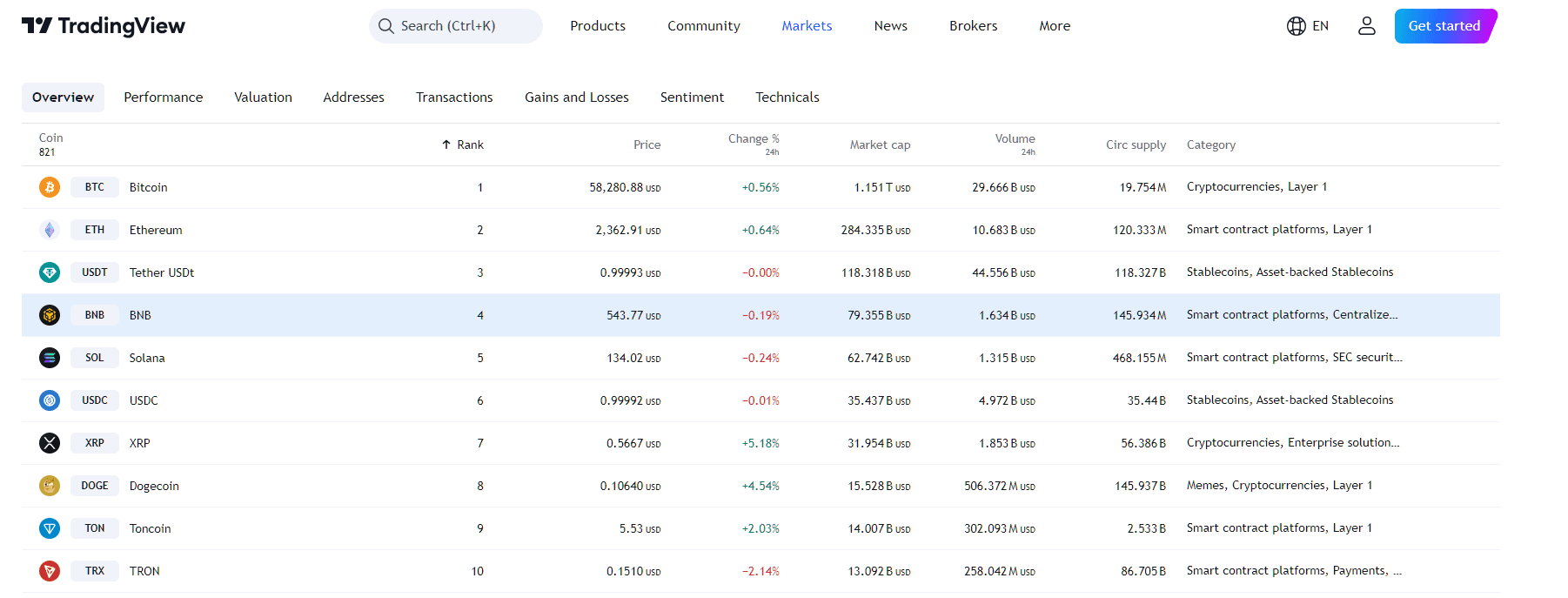Click the XRP coin logo
Screen dimensions: 1568x598
50,443
